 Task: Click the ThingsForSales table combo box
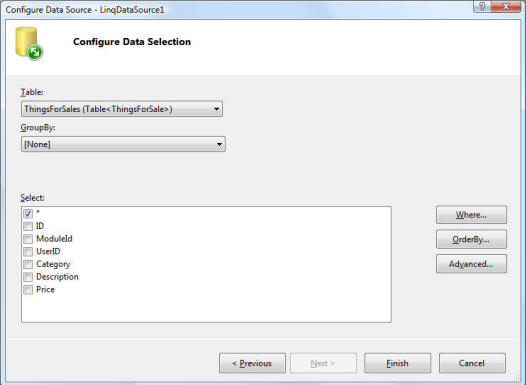tap(122, 109)
